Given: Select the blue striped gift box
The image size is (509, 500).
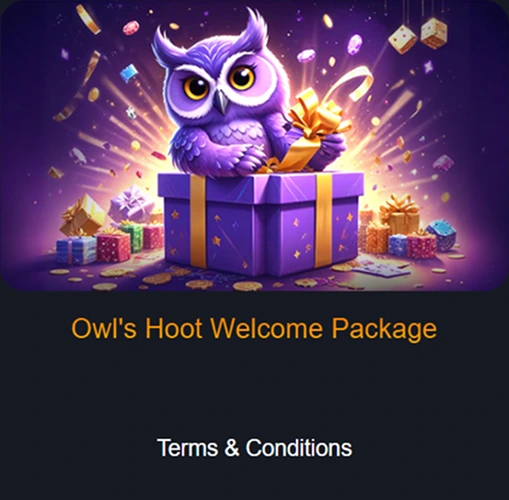Looking at the screenshot, I should point(76,250).
